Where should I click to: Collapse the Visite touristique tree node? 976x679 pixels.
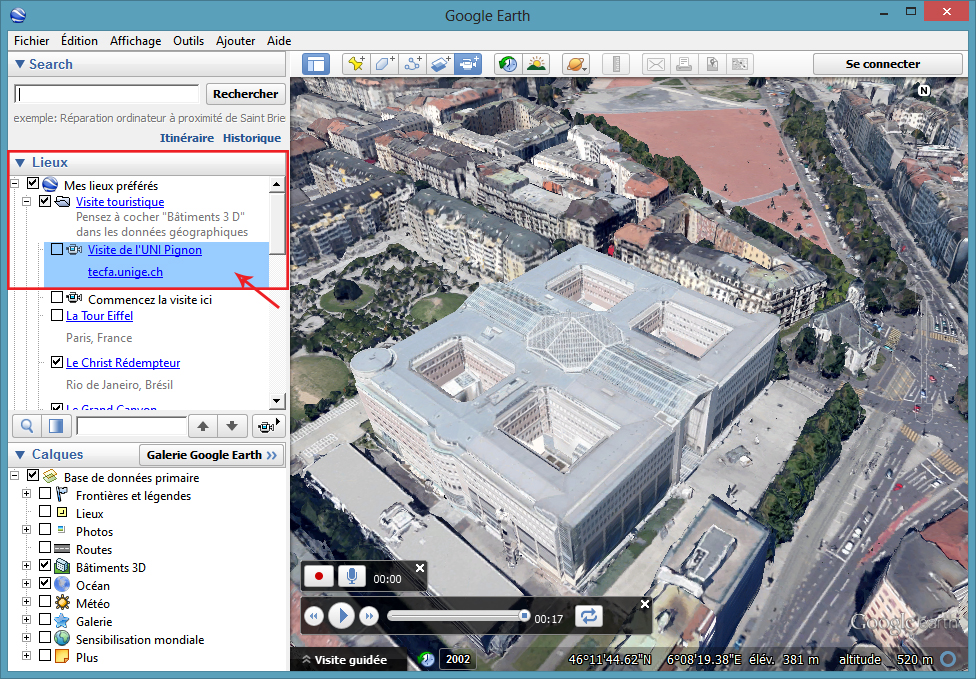pos(26,201)
